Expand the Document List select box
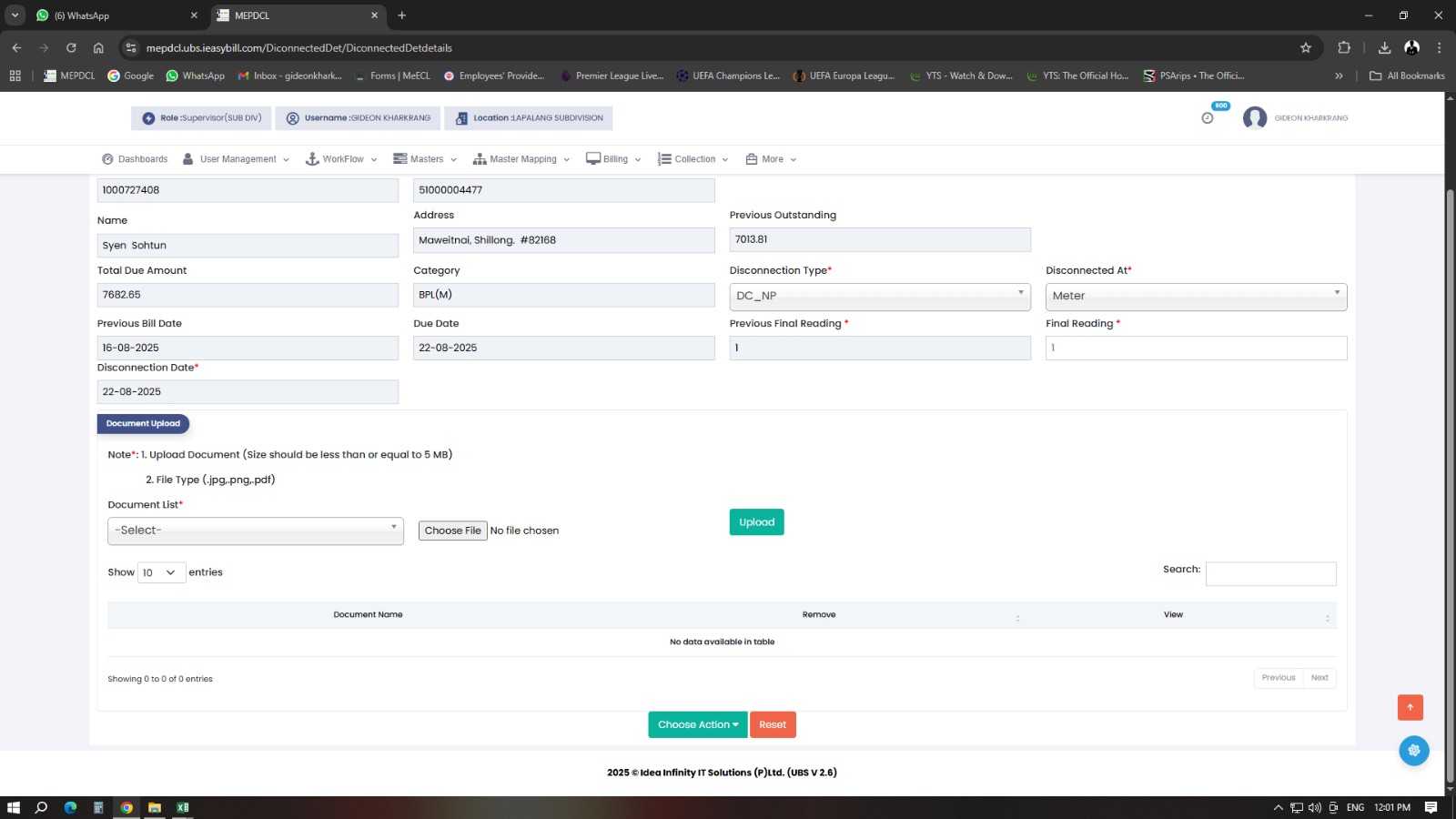Image resolution: width=1456 pixels, height=819 pixels. point(255,531)
